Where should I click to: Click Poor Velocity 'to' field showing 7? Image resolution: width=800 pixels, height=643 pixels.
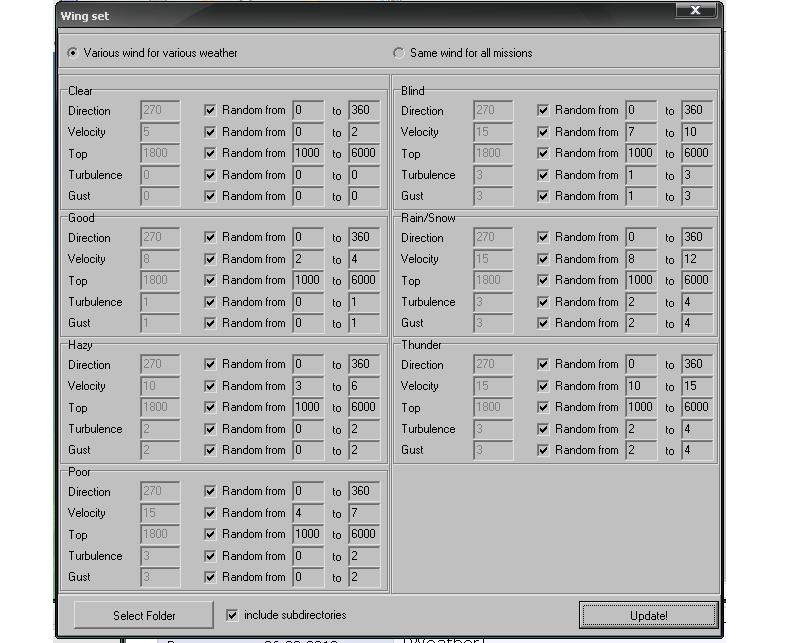point(364,513)
